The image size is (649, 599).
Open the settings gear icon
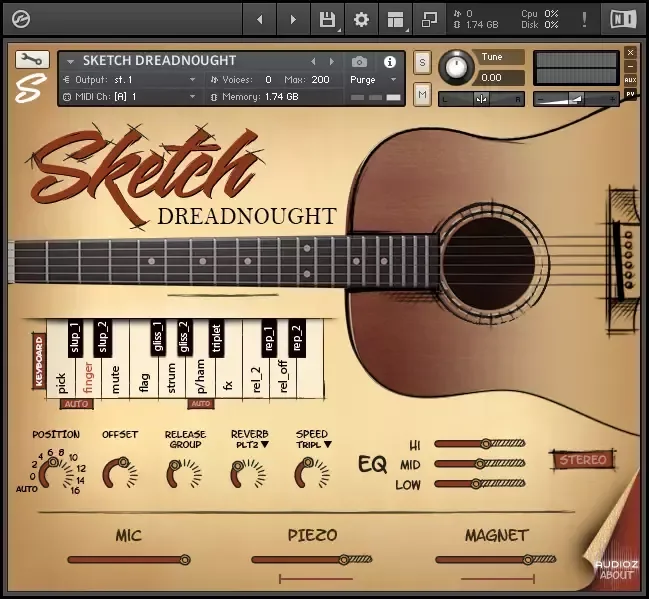(x=361, y=19)
